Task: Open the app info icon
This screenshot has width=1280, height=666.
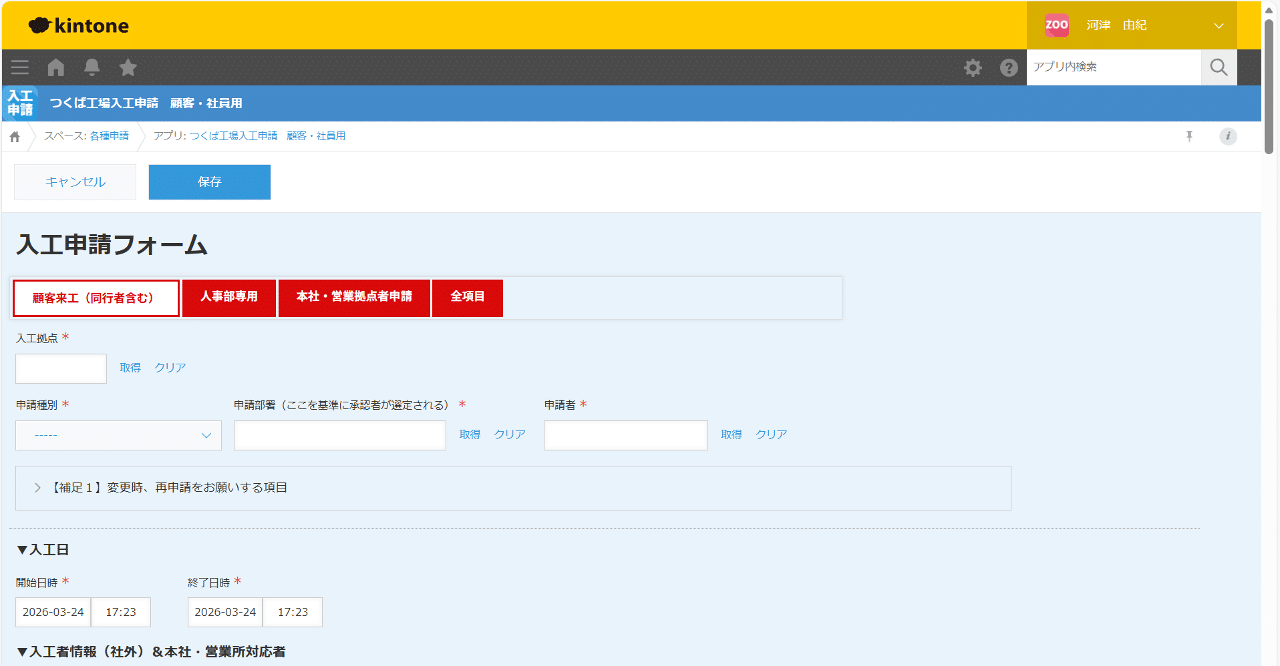Action: (x=1228, y=136)
